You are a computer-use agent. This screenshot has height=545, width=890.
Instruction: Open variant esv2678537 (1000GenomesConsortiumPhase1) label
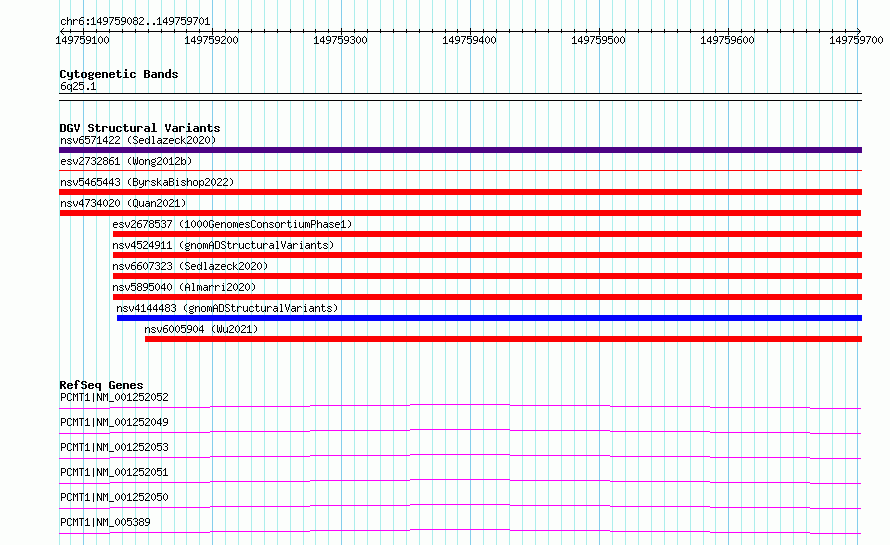pos(232,224)
